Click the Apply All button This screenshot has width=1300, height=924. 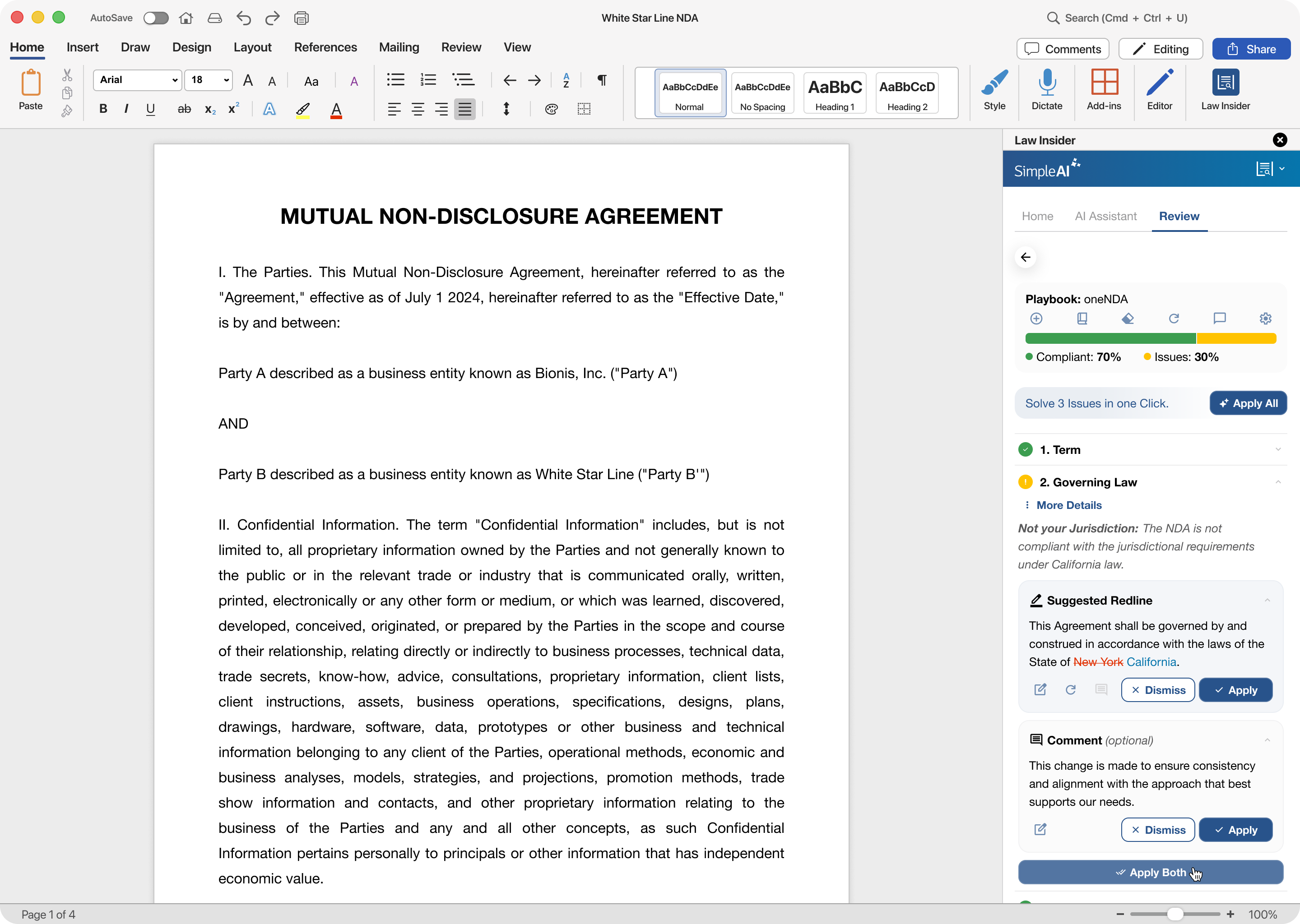tap(1248, 403)
